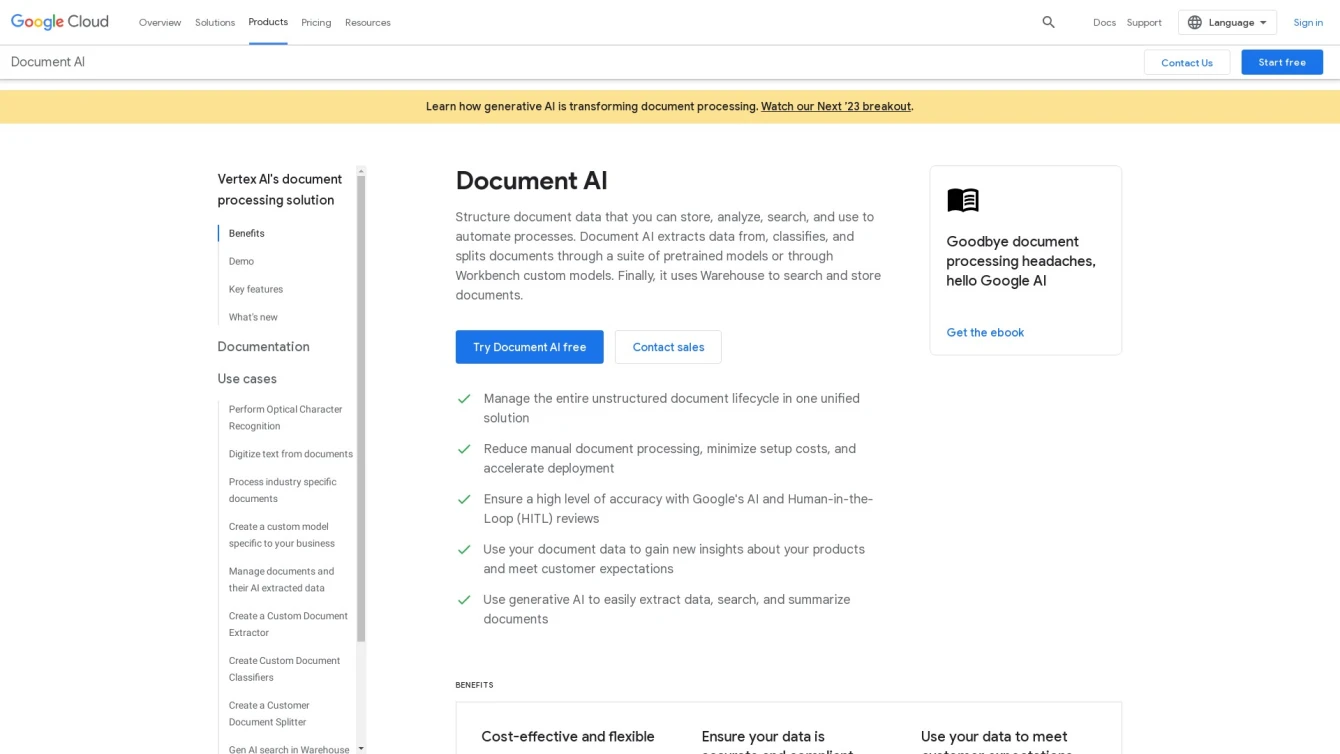
Task: Click the BENEFITS section label
Action: point(474,685)
